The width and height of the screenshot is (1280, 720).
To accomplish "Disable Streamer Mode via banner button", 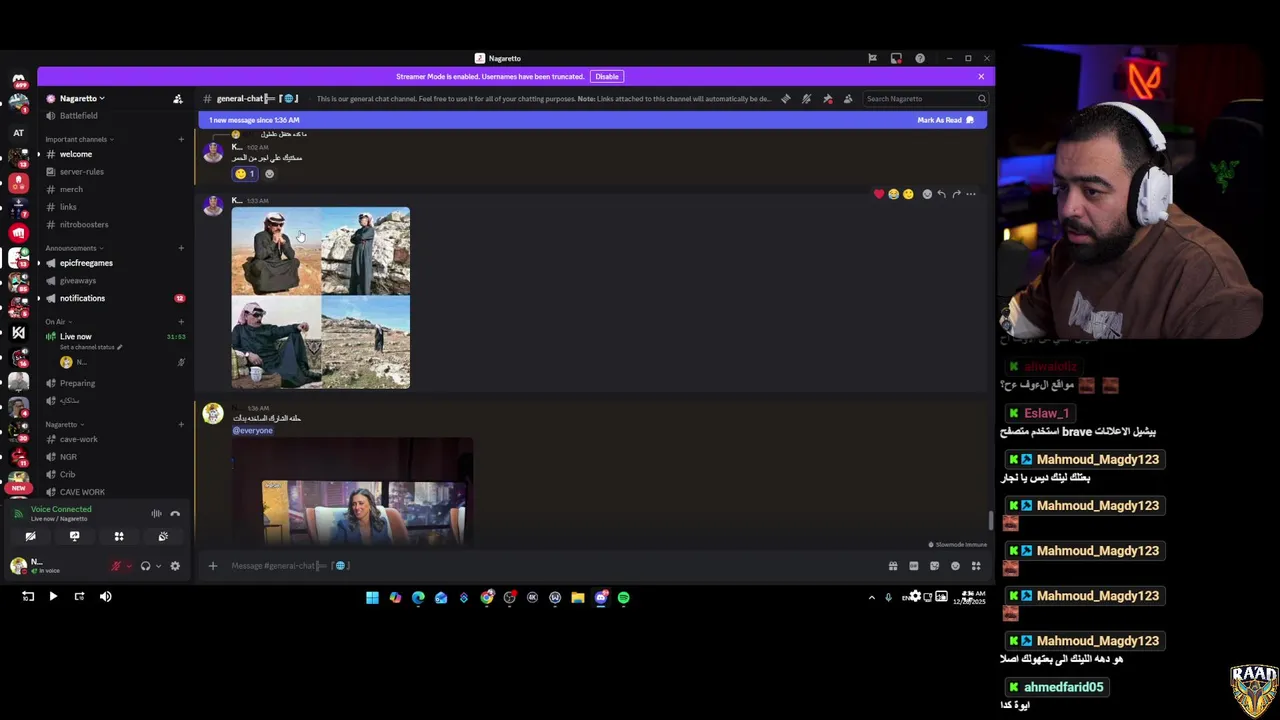I will click(x=607, y=77).
